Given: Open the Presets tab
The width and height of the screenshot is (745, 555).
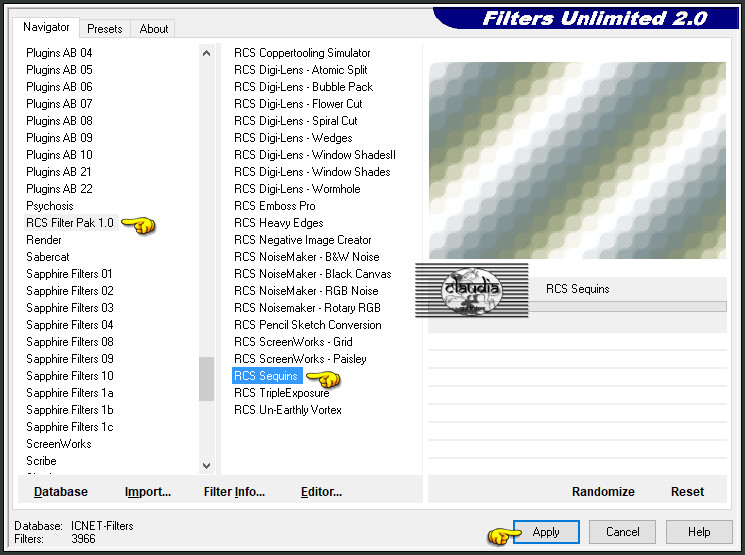Looking at the screenshot, I should coord(105,29).
